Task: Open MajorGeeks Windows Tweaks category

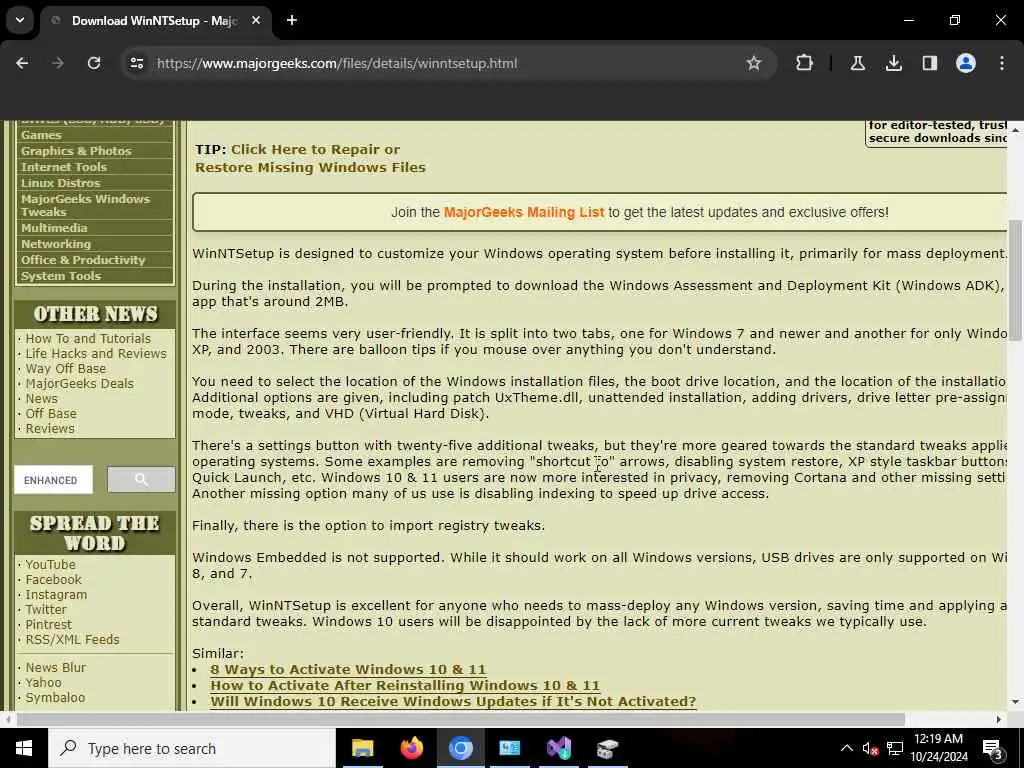Action: [85, 205]
